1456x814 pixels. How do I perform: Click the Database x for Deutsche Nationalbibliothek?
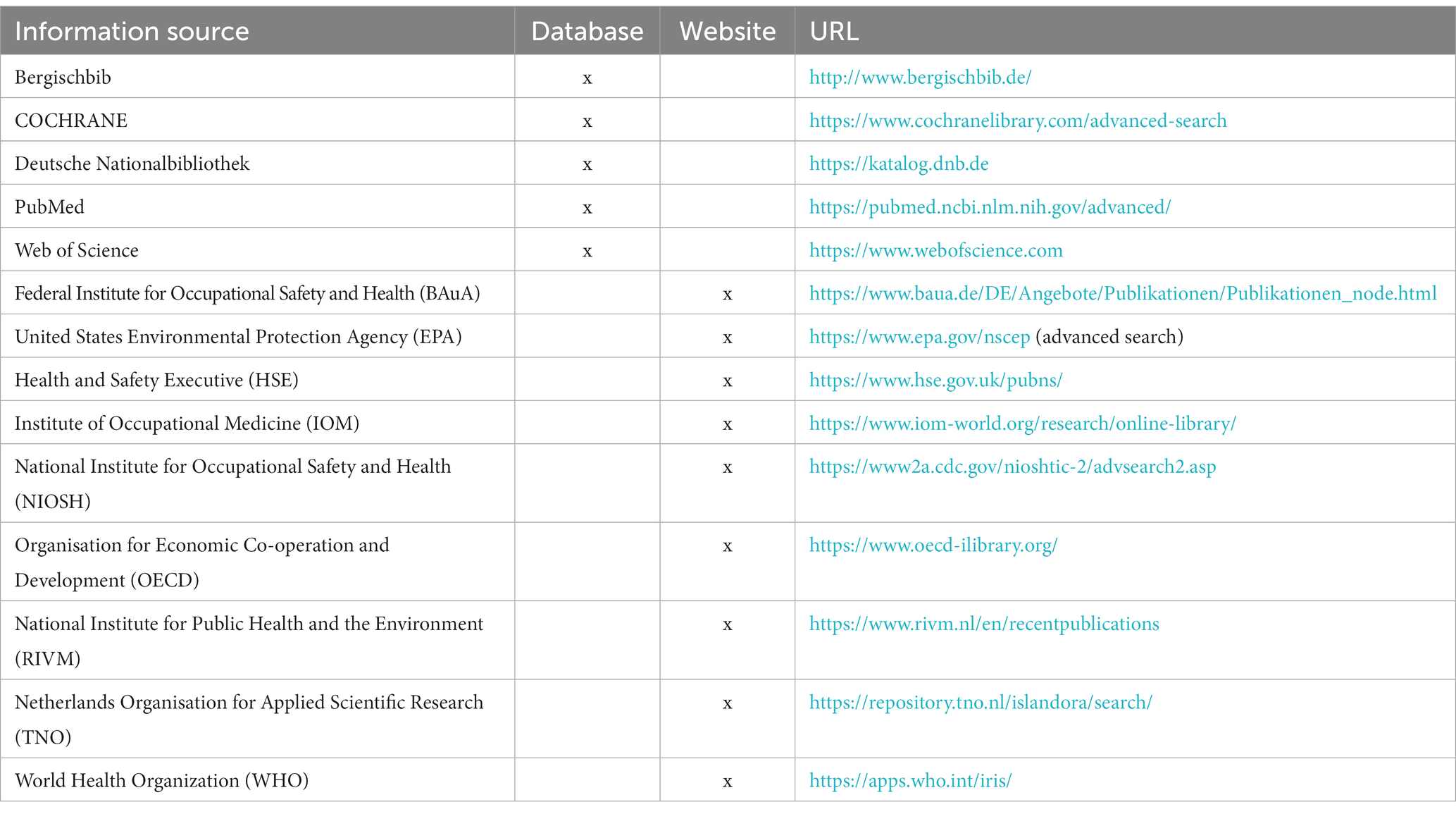[x=587, y=166]
